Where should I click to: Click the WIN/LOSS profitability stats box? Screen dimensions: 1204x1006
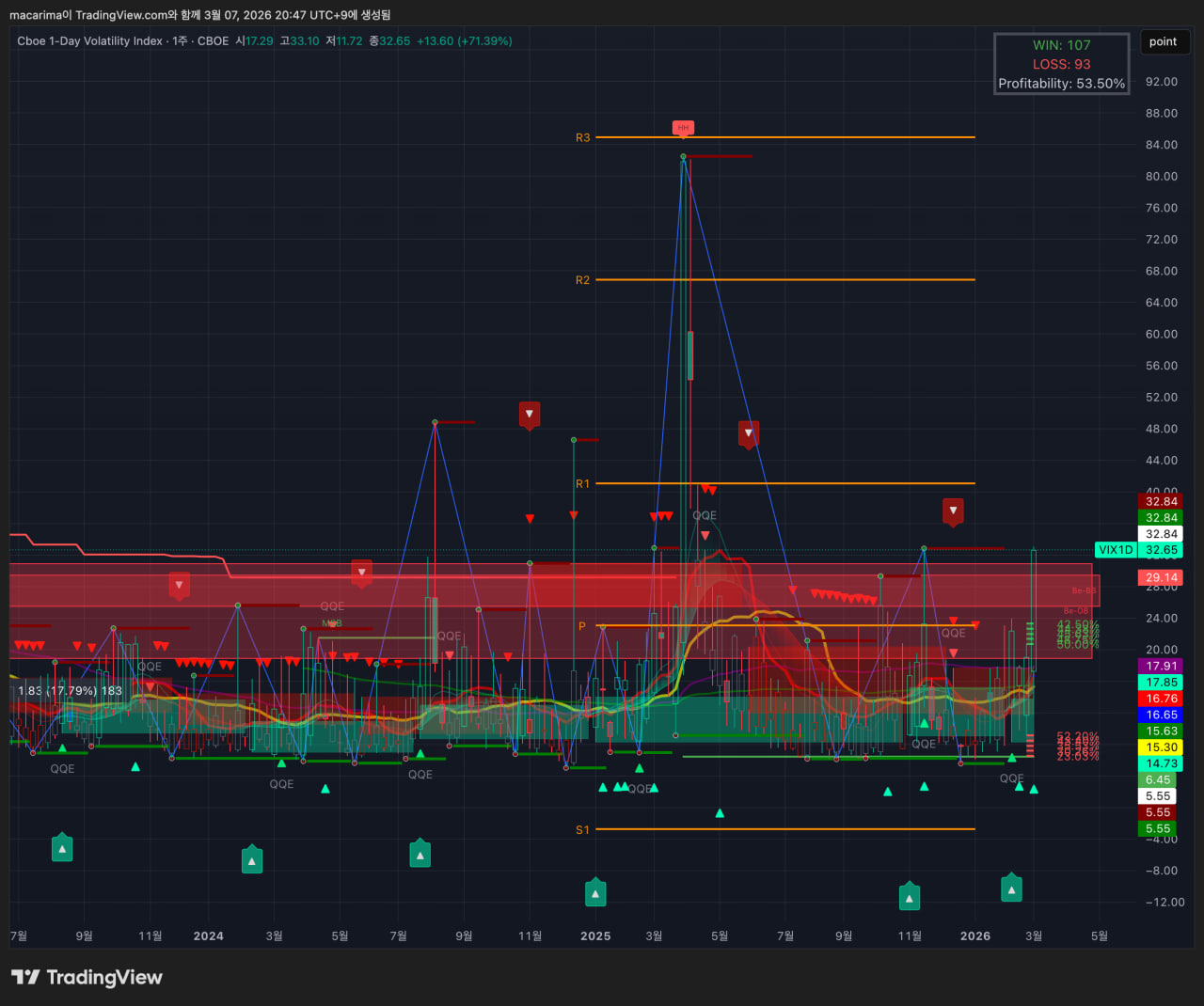pyautogui.click(x=1061, y=64)
